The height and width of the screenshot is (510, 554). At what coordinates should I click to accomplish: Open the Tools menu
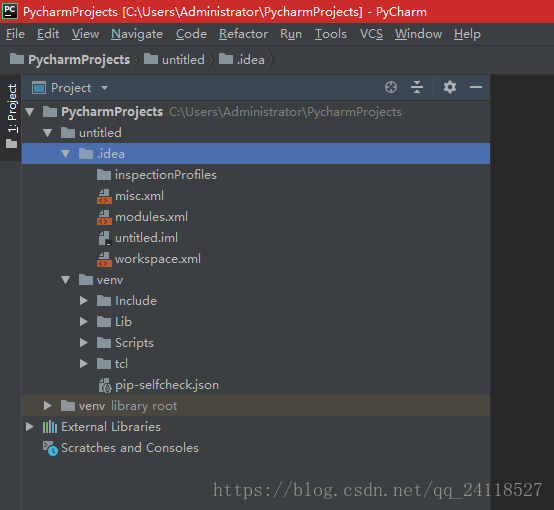coord(331,34)
